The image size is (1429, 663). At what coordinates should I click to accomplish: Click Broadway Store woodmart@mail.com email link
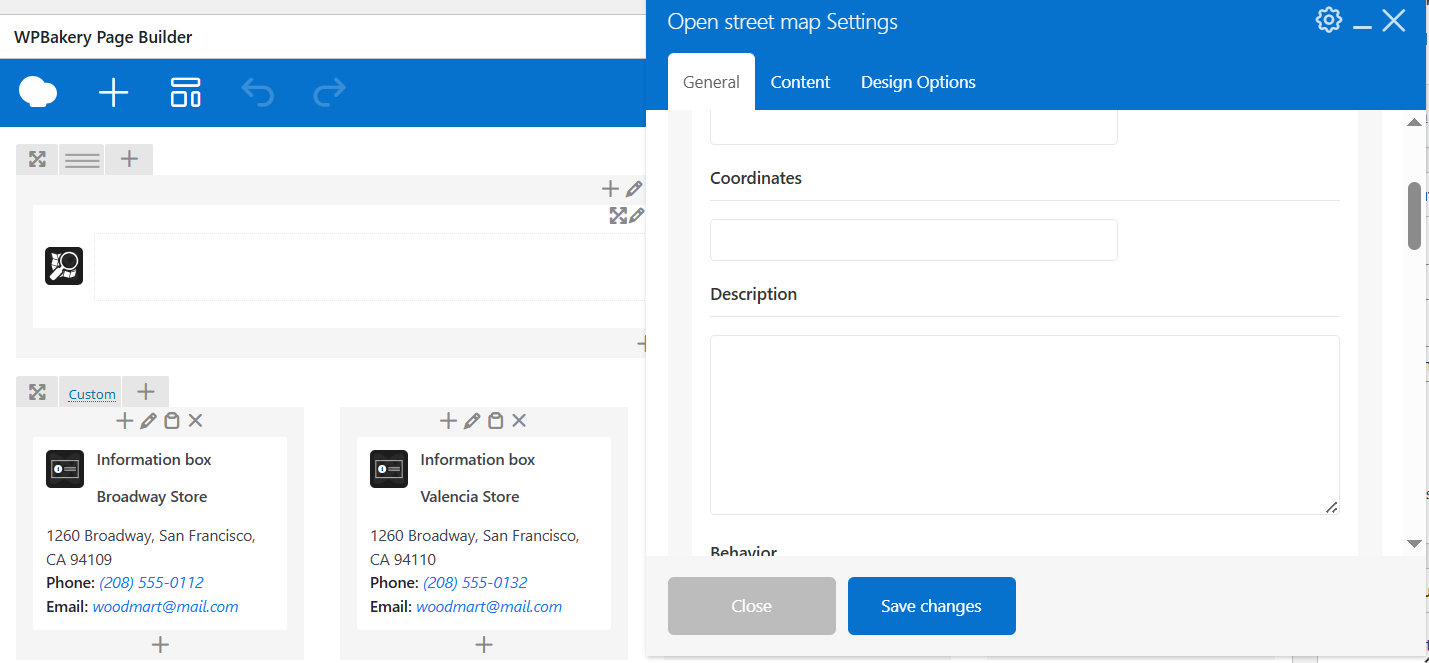click(x=166, y=607)
